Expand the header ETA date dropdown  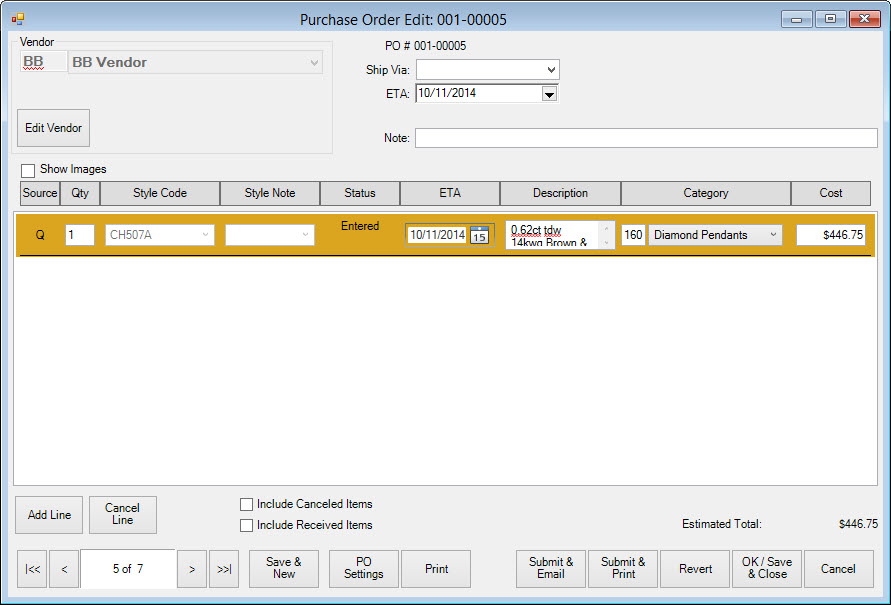[549, 94]
